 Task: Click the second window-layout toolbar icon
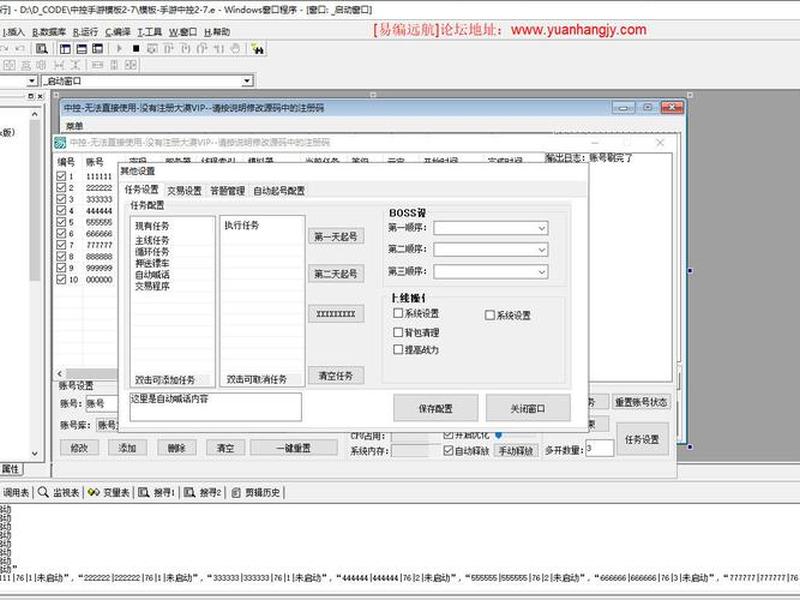tap(82, 48)
